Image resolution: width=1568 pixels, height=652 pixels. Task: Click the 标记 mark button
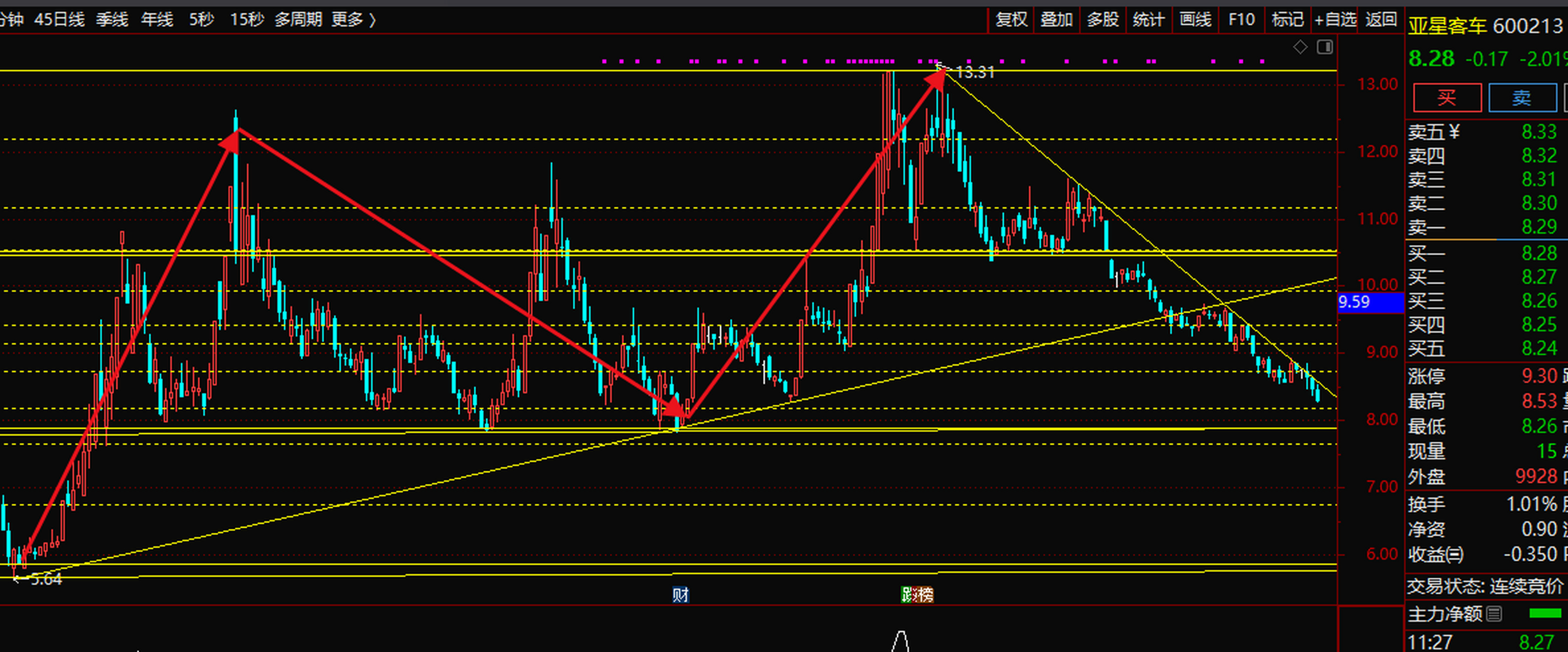(1288, 19)
